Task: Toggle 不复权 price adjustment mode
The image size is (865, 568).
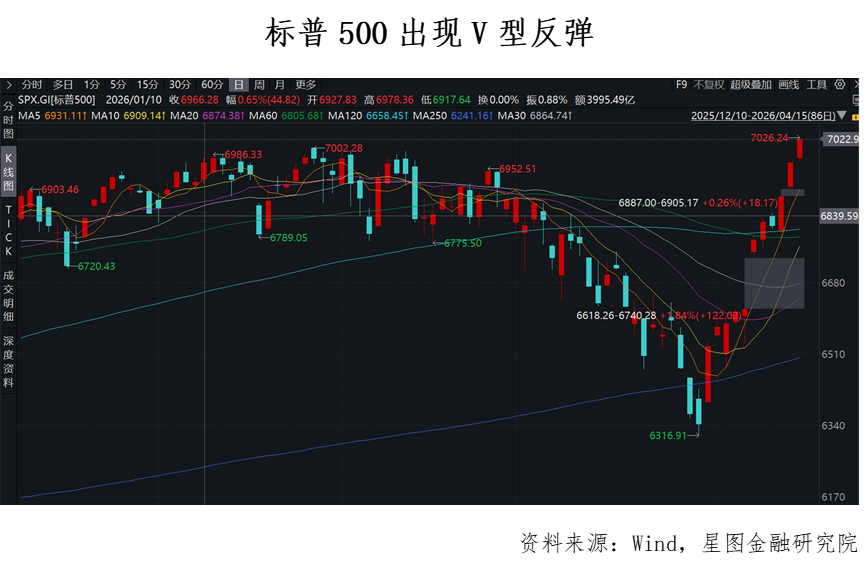Action: 709,84
